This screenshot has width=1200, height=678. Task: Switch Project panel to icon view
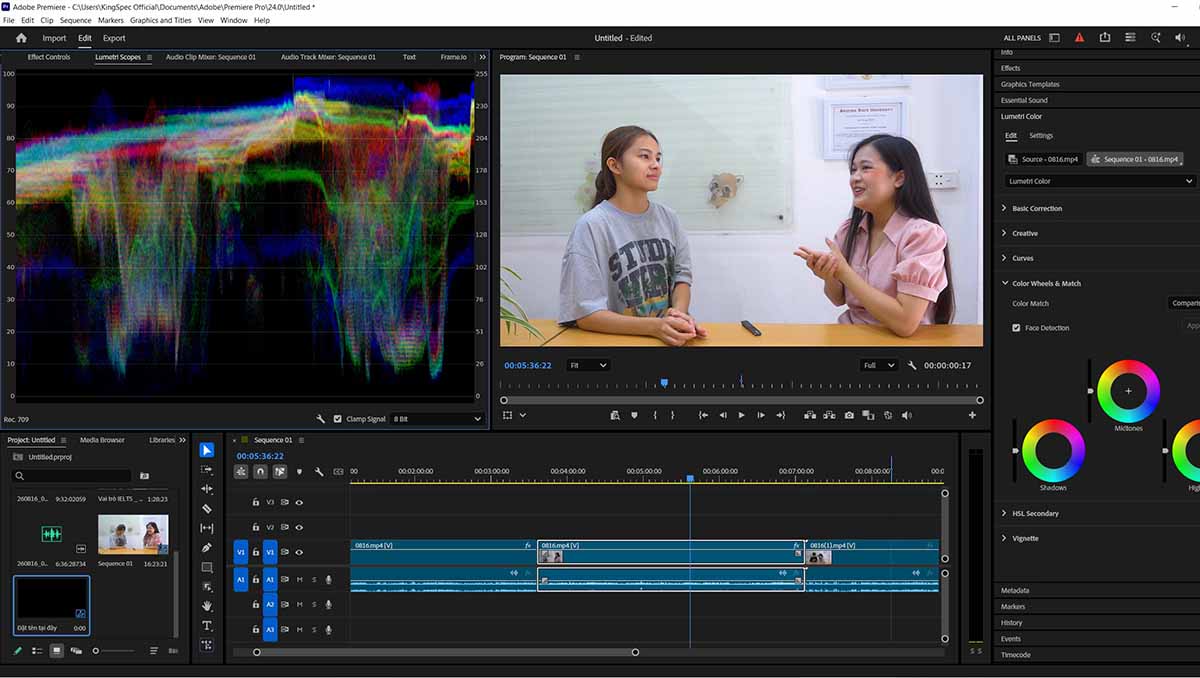tap(56, 650)
